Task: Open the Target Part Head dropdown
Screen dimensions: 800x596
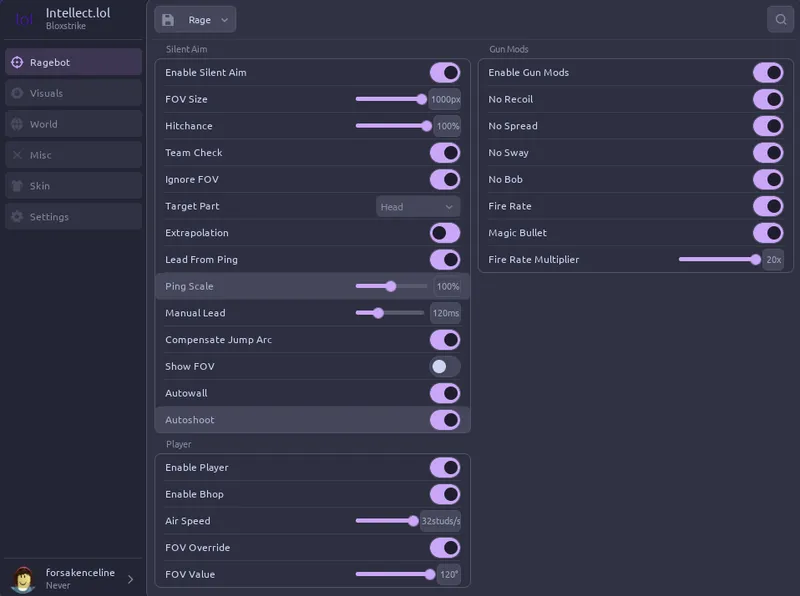Action: 418,207
